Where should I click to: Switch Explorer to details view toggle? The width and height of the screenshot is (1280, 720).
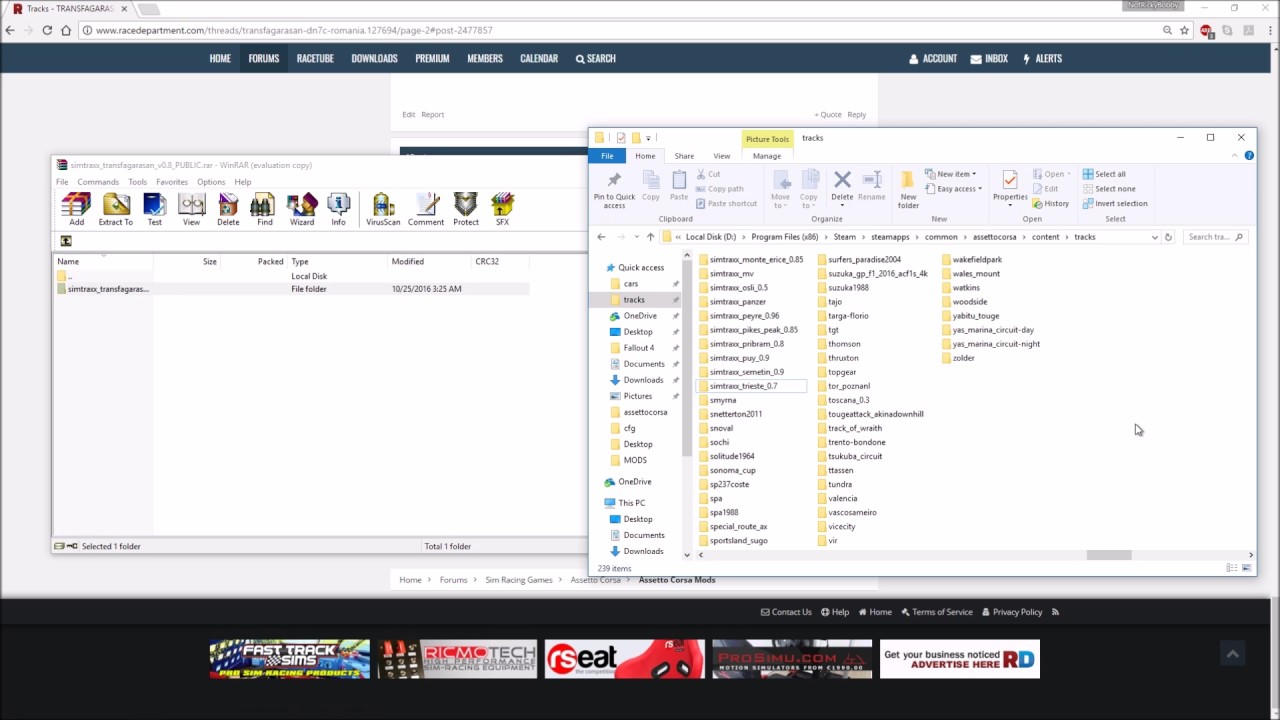coord(1232,568)
